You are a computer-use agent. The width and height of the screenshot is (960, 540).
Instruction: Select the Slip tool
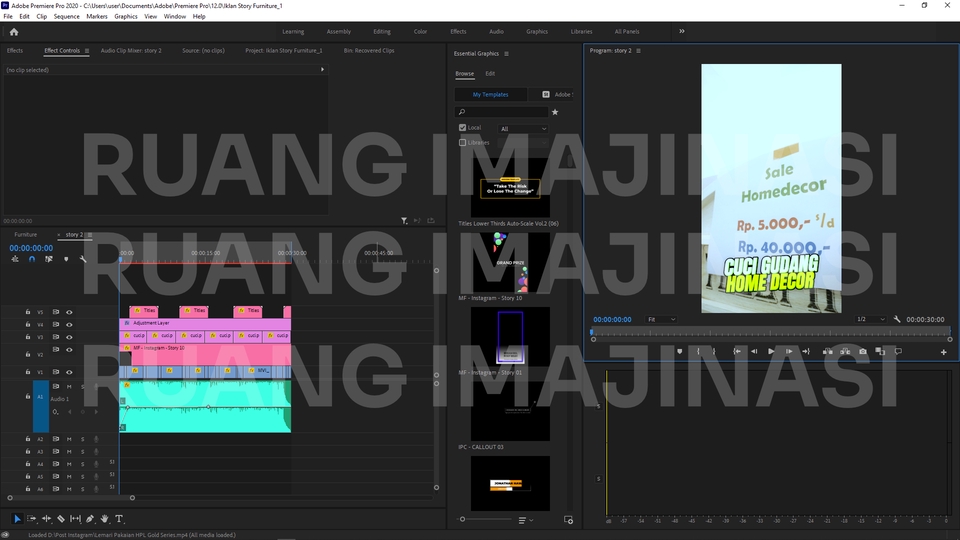[75, 519]
